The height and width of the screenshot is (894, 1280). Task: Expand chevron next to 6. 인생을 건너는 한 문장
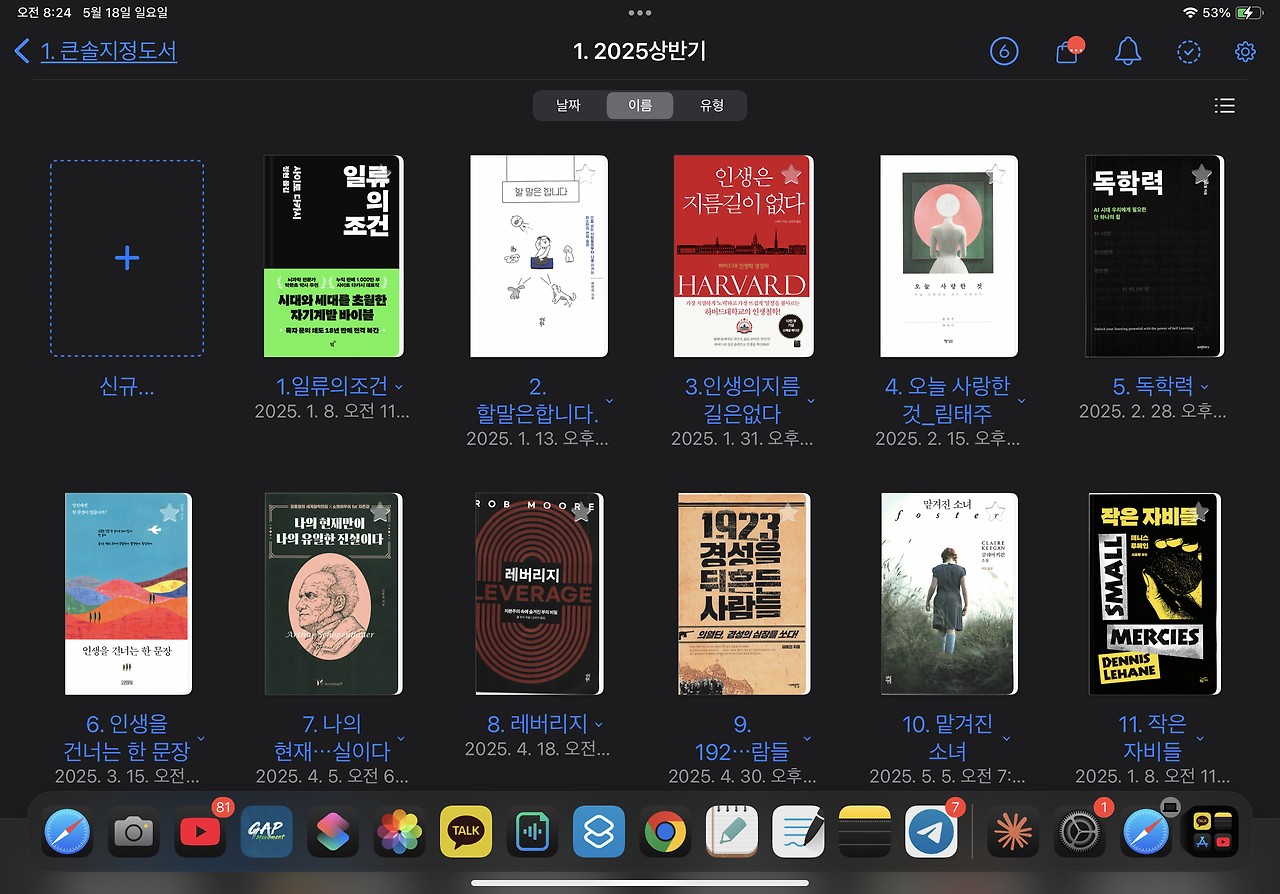(x=201, y=739)
